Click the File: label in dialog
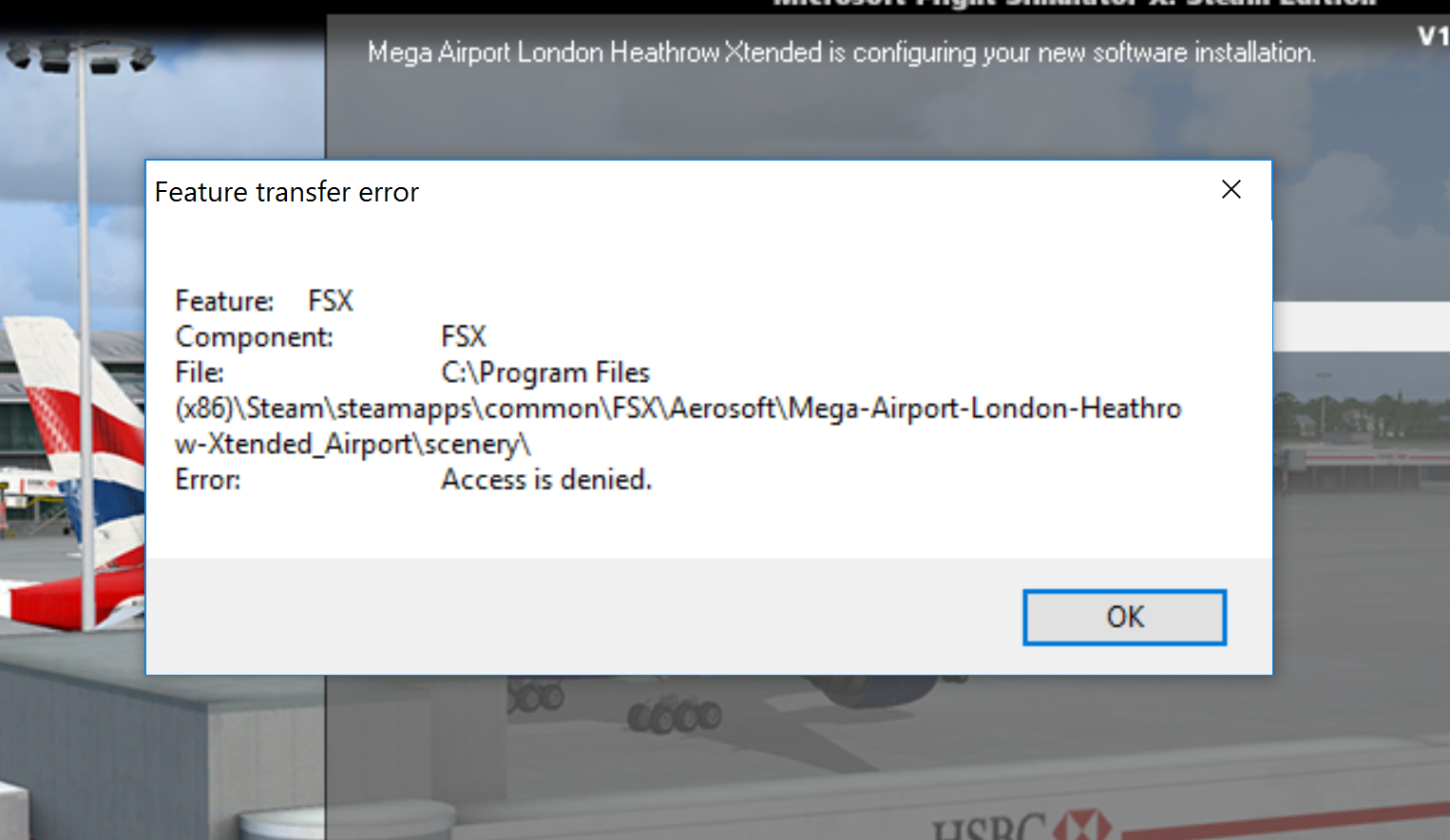This screenshot has width=1450, height=840. coord(200,372)
